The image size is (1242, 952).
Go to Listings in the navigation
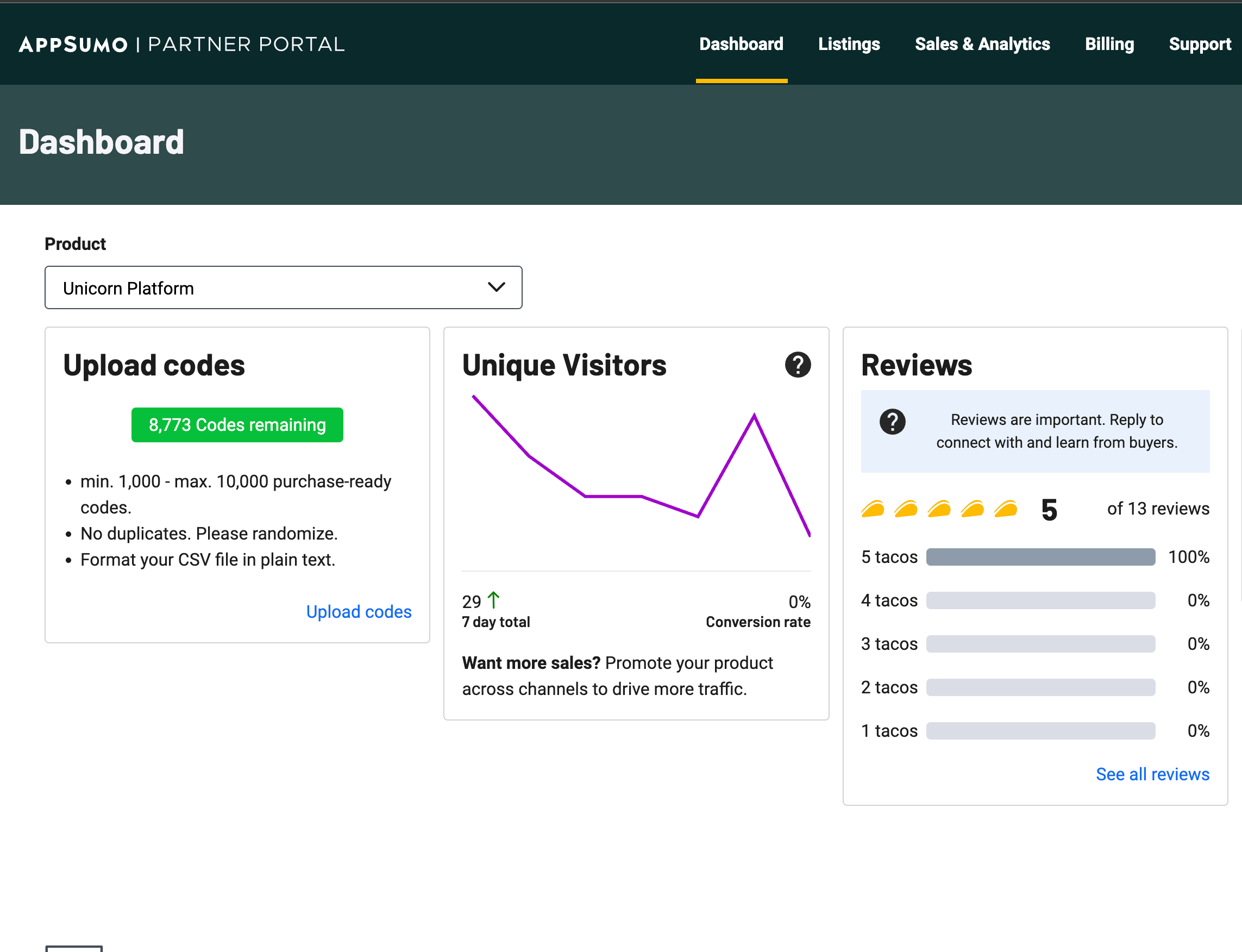coord(848,44)
